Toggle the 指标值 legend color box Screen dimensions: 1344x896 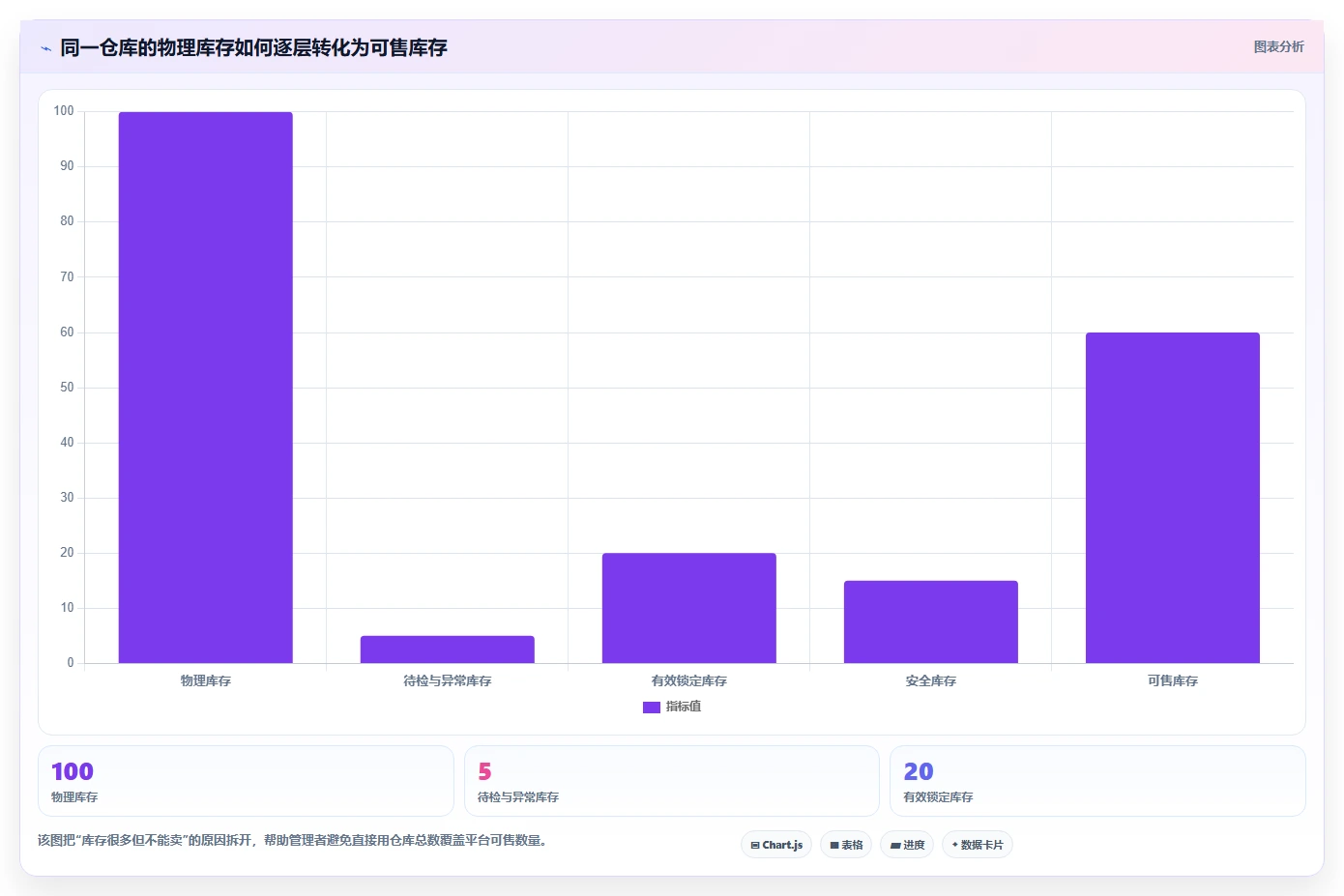651,708
